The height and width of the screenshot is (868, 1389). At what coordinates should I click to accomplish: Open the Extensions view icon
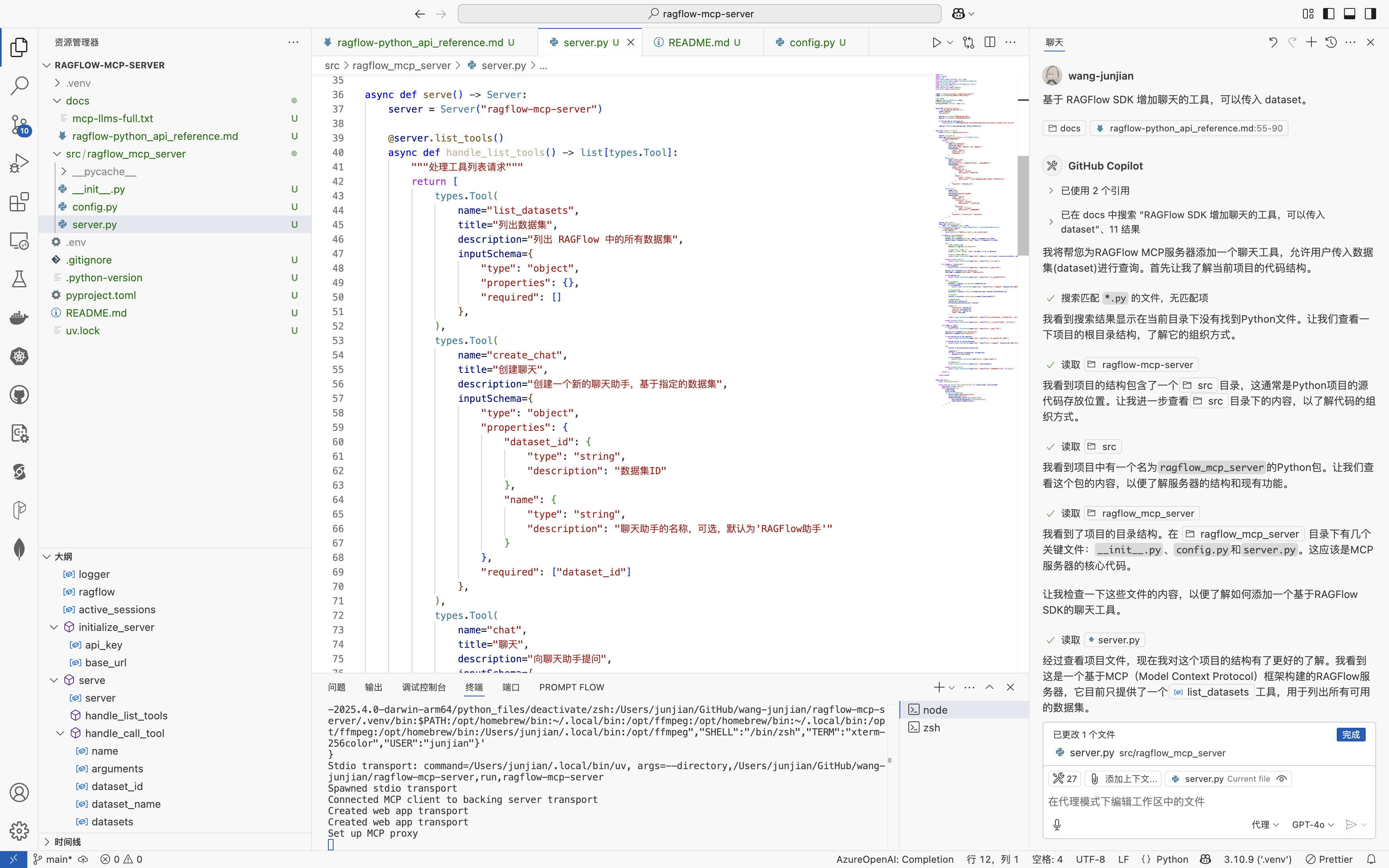[19, 202]
